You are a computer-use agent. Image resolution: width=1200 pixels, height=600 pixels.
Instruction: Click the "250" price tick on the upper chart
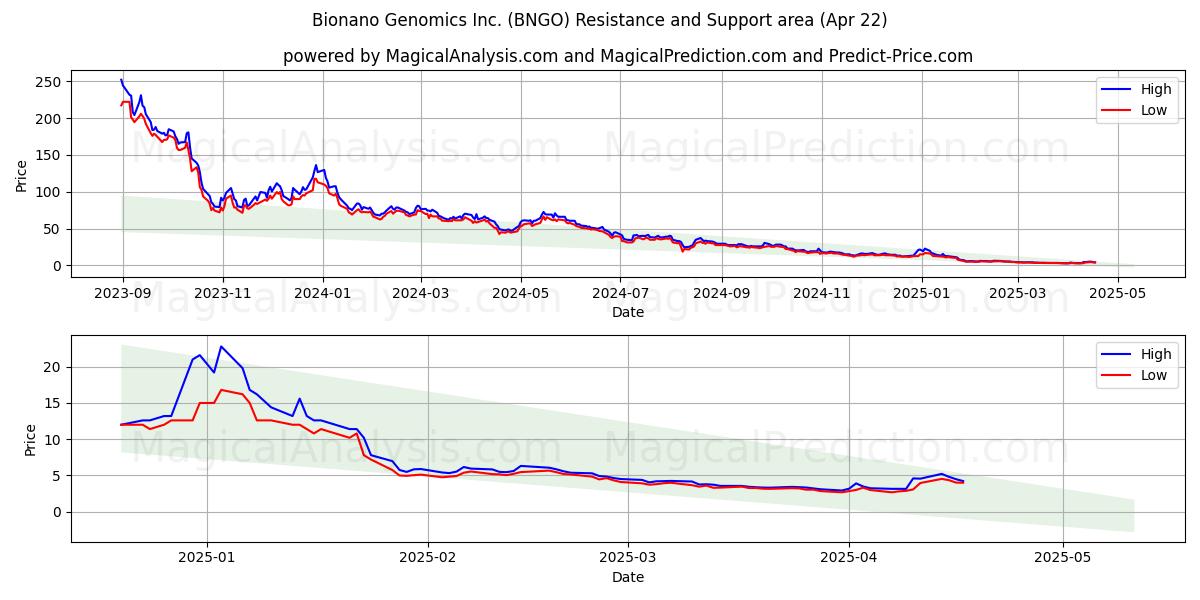click(49, 82)
